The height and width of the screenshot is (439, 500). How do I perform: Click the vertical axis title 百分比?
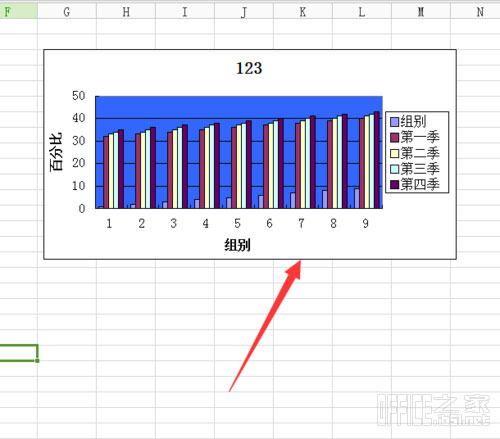pos(56,152)
